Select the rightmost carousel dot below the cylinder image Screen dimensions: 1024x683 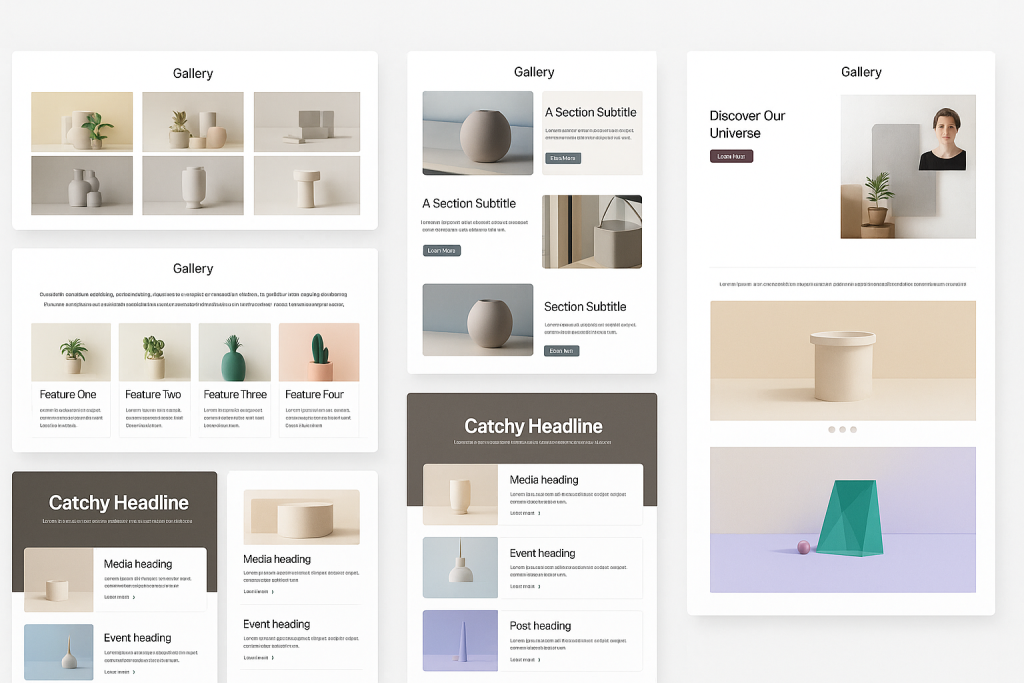point(854,430)
